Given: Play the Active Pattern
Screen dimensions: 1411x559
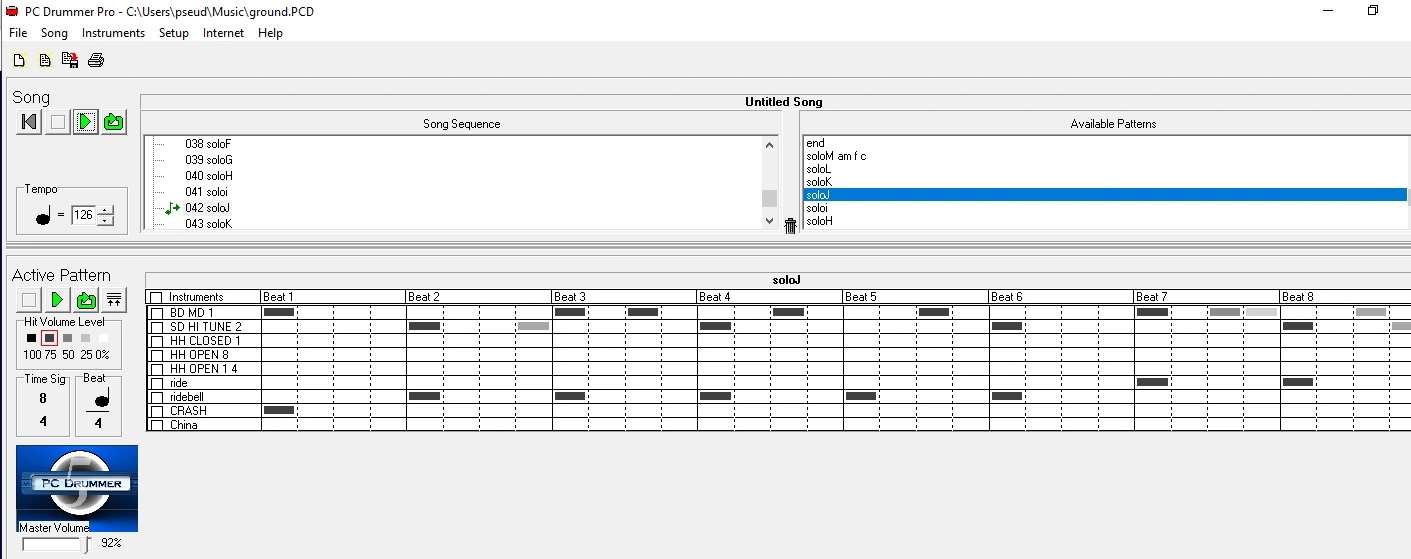Looking at the screenshot, I should click(x=57, y=300).
